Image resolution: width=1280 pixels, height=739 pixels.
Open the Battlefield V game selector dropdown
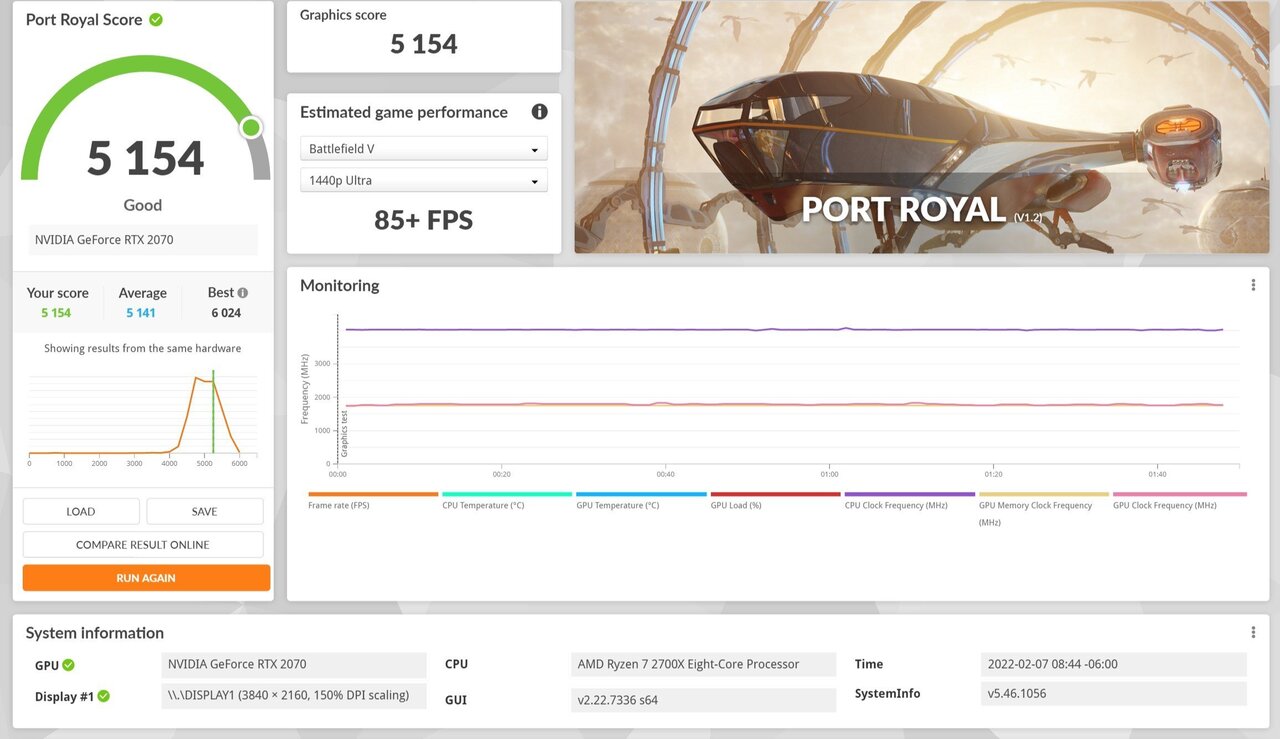[x=423, y=147]
